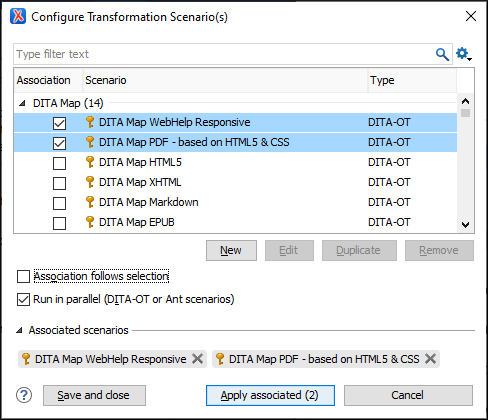Image resolution: width=488 pixels, height=420 pixels.
Task: Collapse the Associated scenarios section
Action: tap(19, 330)
